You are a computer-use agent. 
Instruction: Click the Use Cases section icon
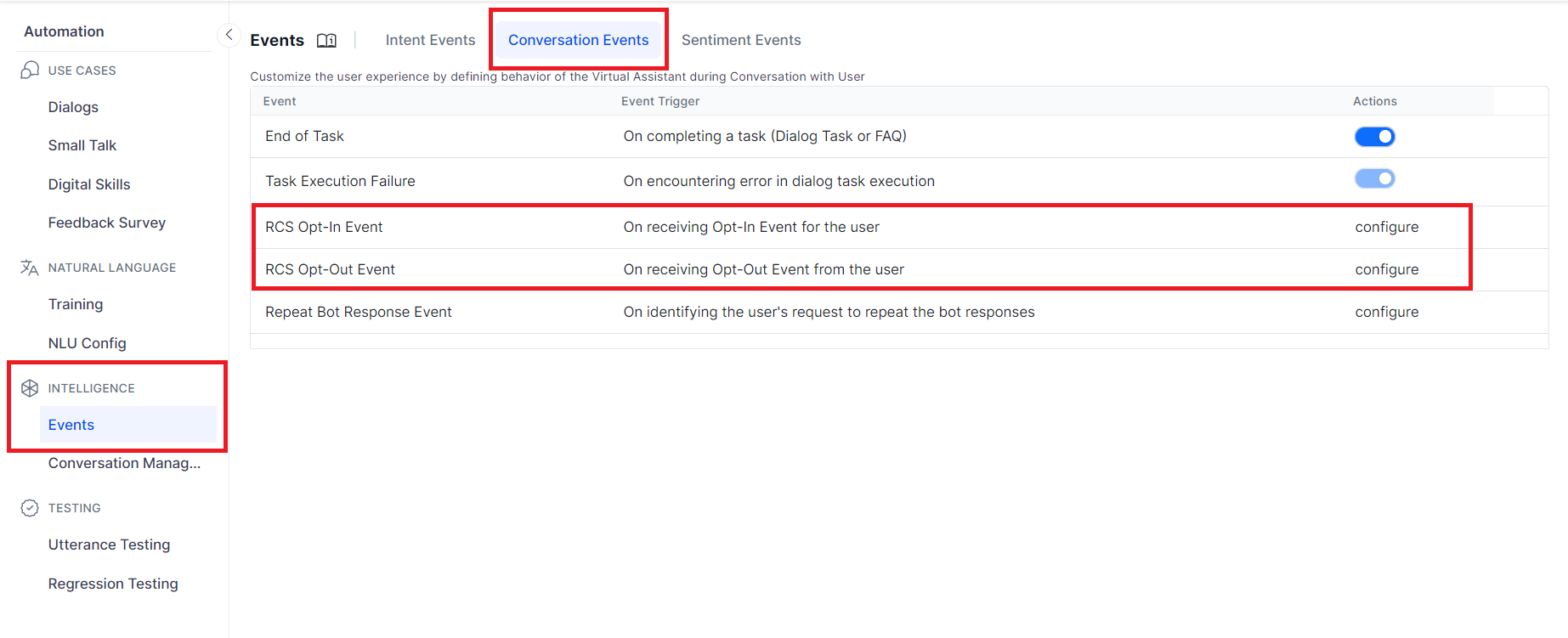30,70
